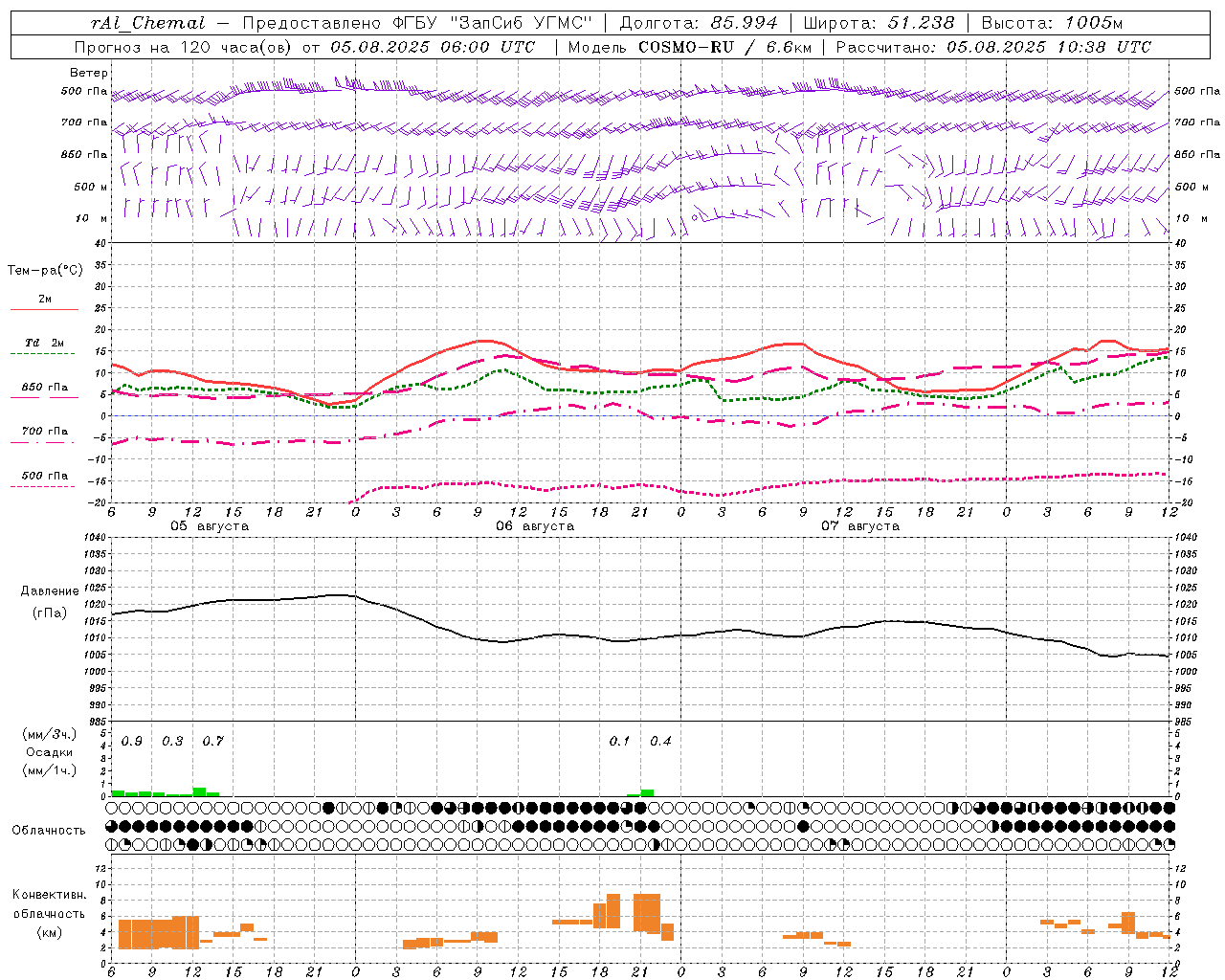
Task: Click the model name COSMO-RU / 6.6км
Action: click(x=724, y=47)
